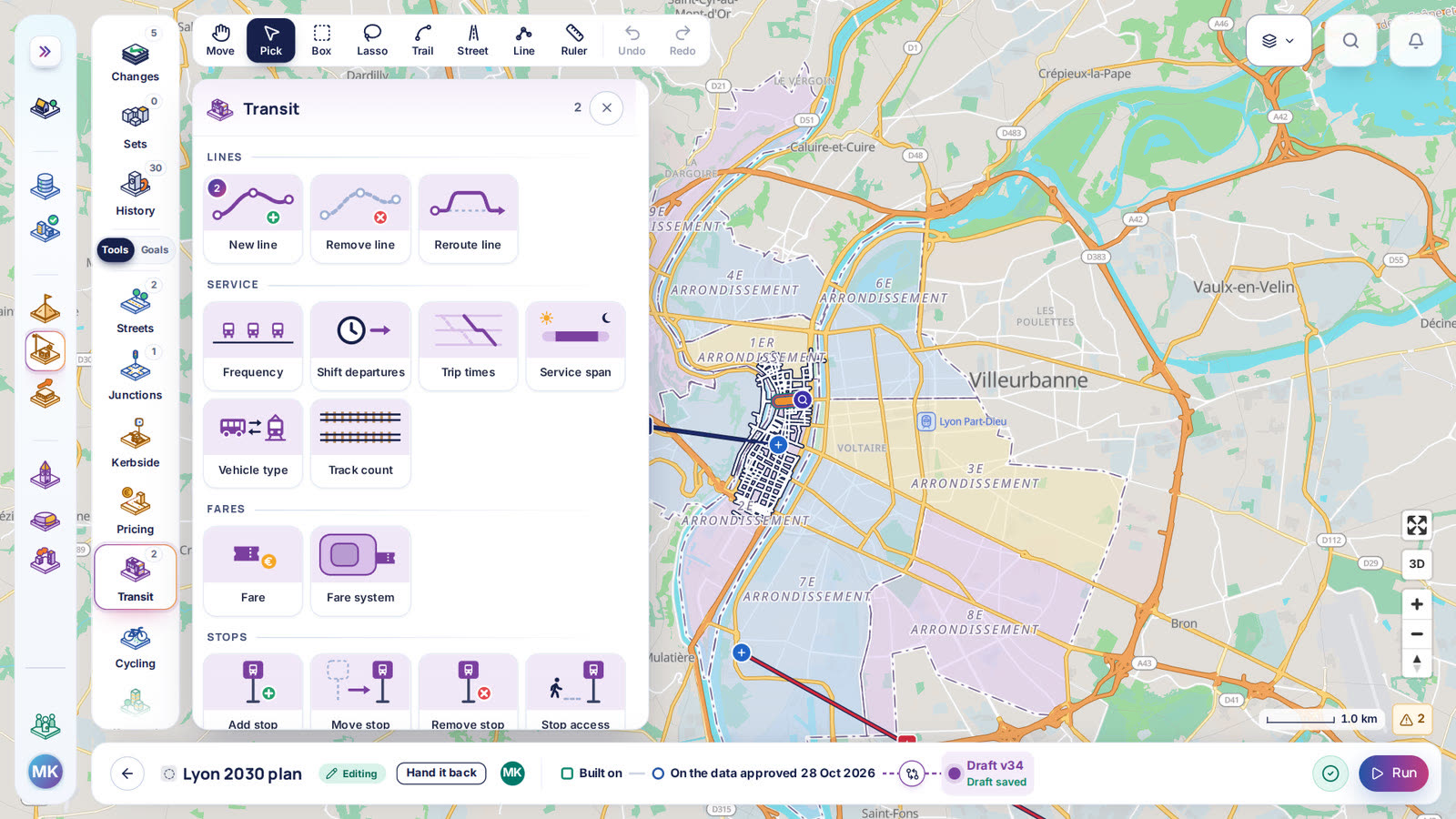
Task: Open the Changes panel
Action: [x=136, y=56]
